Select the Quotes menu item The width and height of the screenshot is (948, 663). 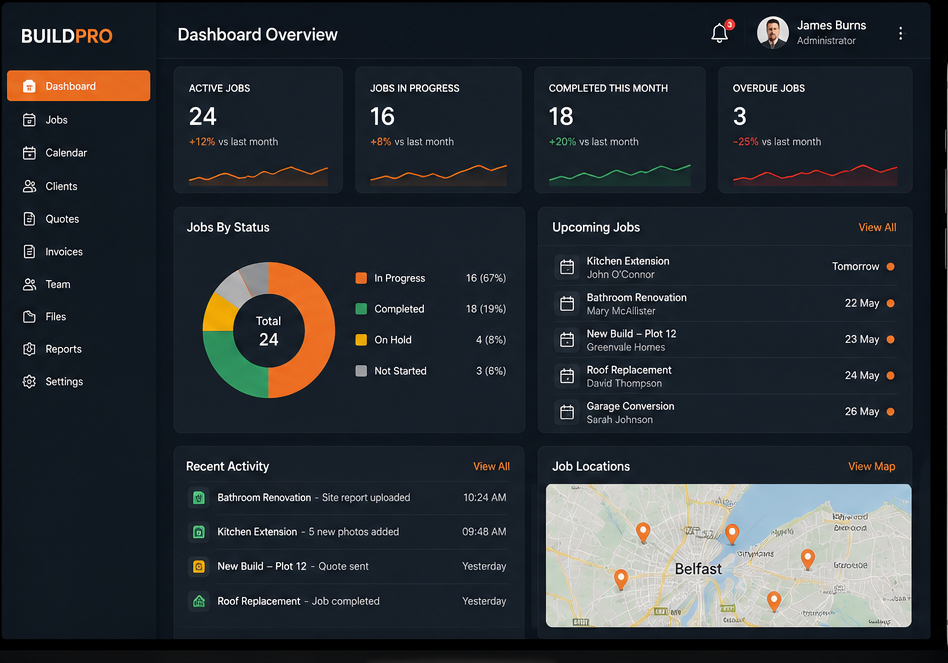coord(79,219)
